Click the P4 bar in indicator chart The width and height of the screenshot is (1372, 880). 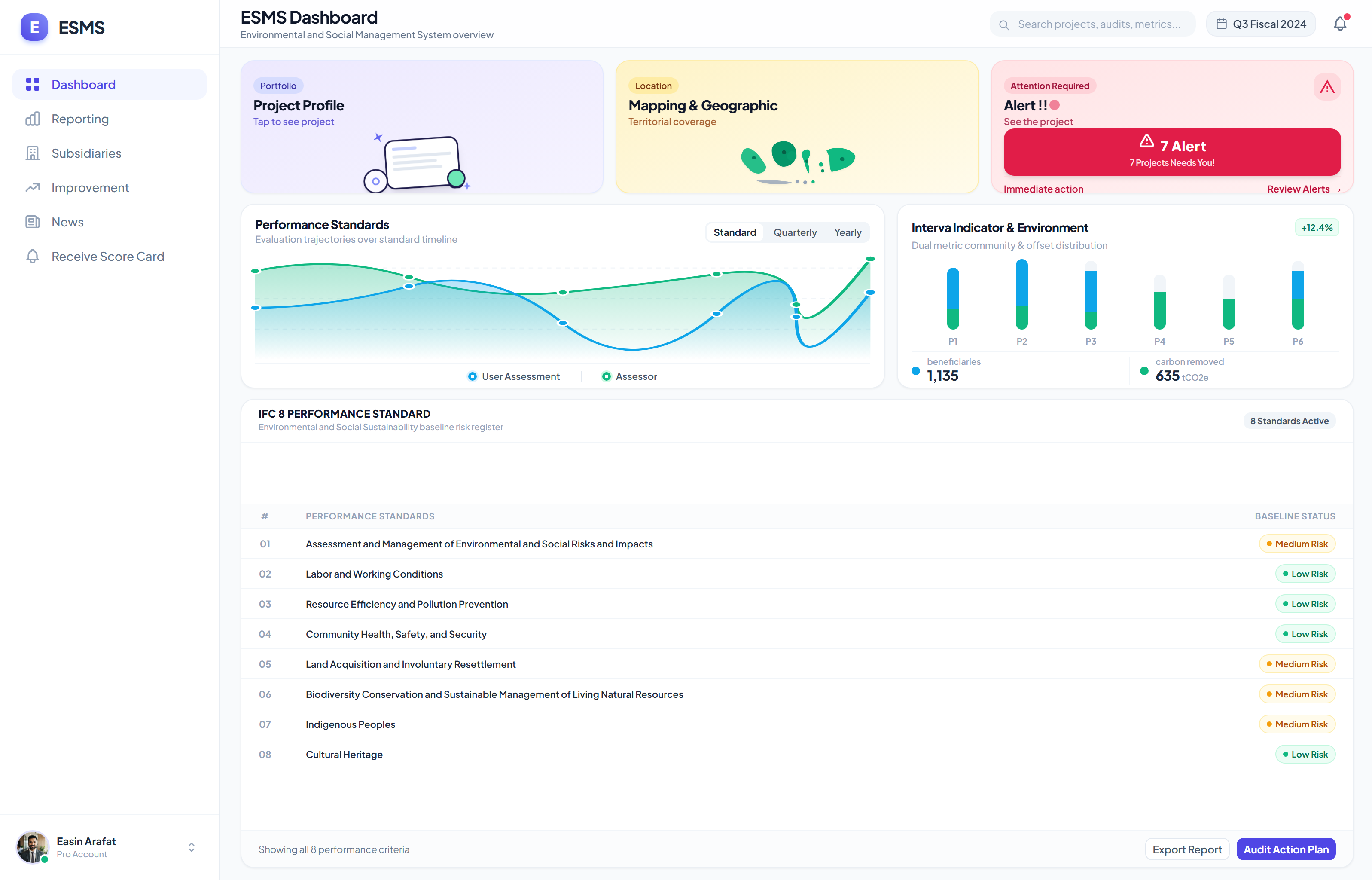[1159, 302]
